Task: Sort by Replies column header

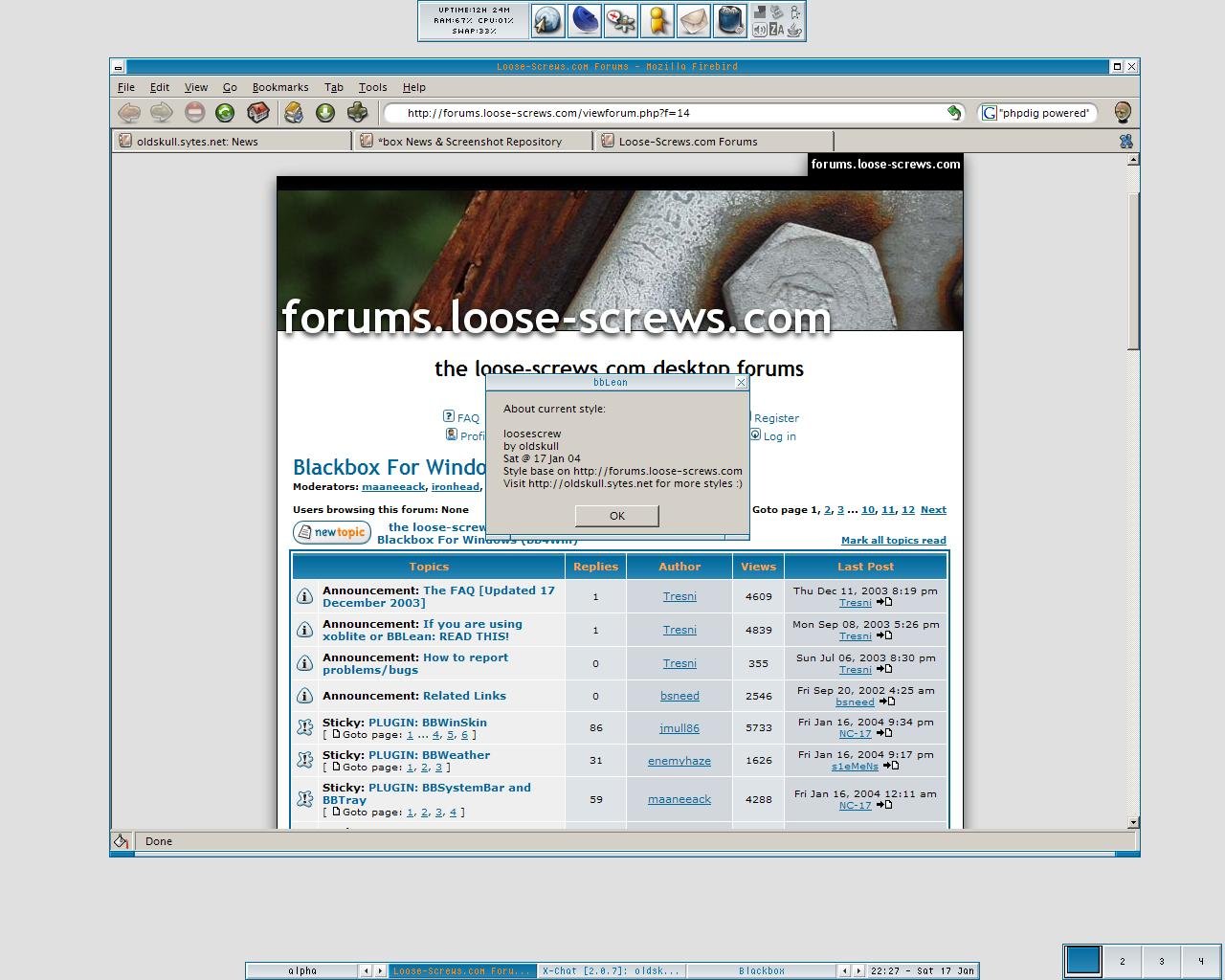Action: (595, 567)
